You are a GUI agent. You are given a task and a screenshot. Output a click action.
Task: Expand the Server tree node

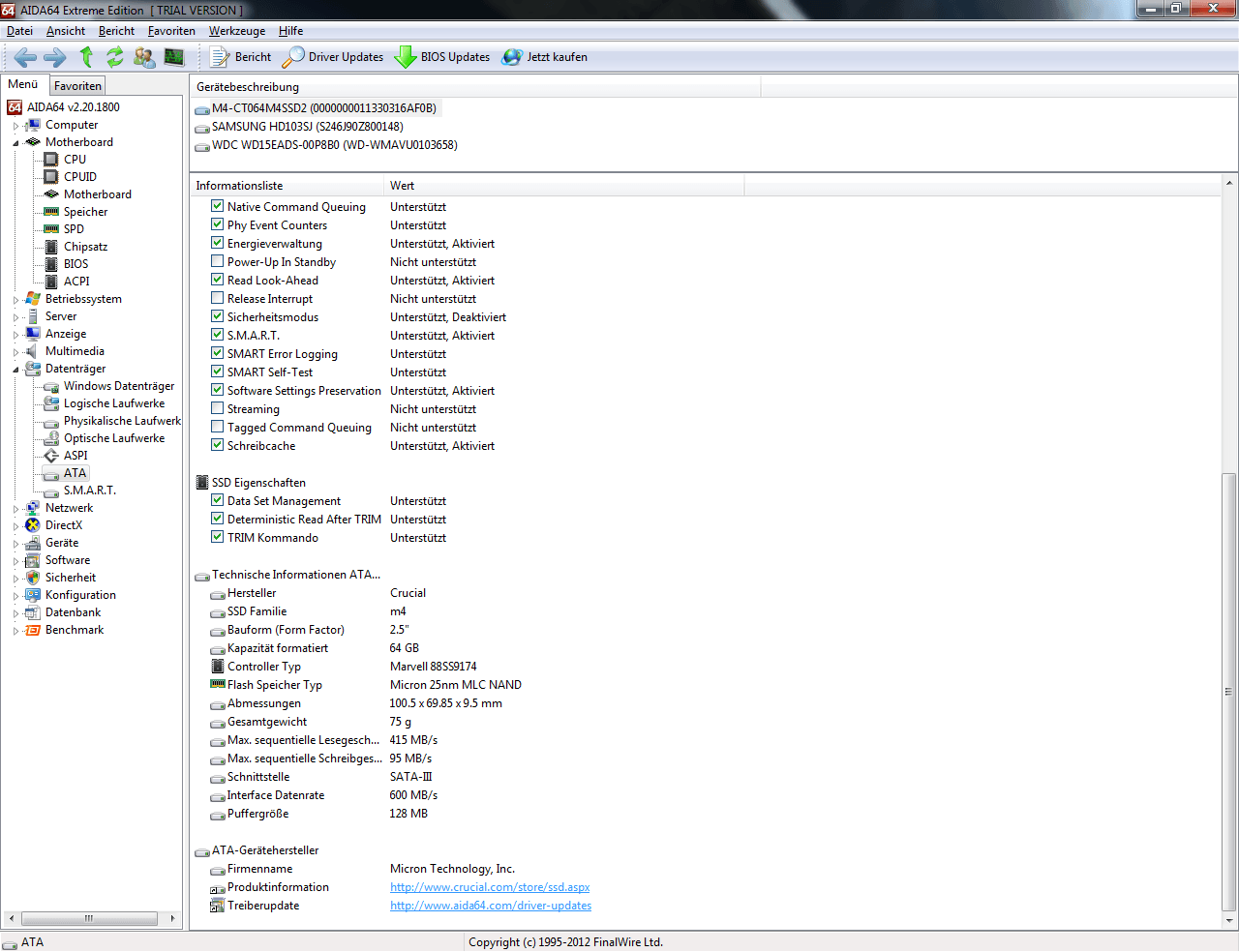coord(15,317)
